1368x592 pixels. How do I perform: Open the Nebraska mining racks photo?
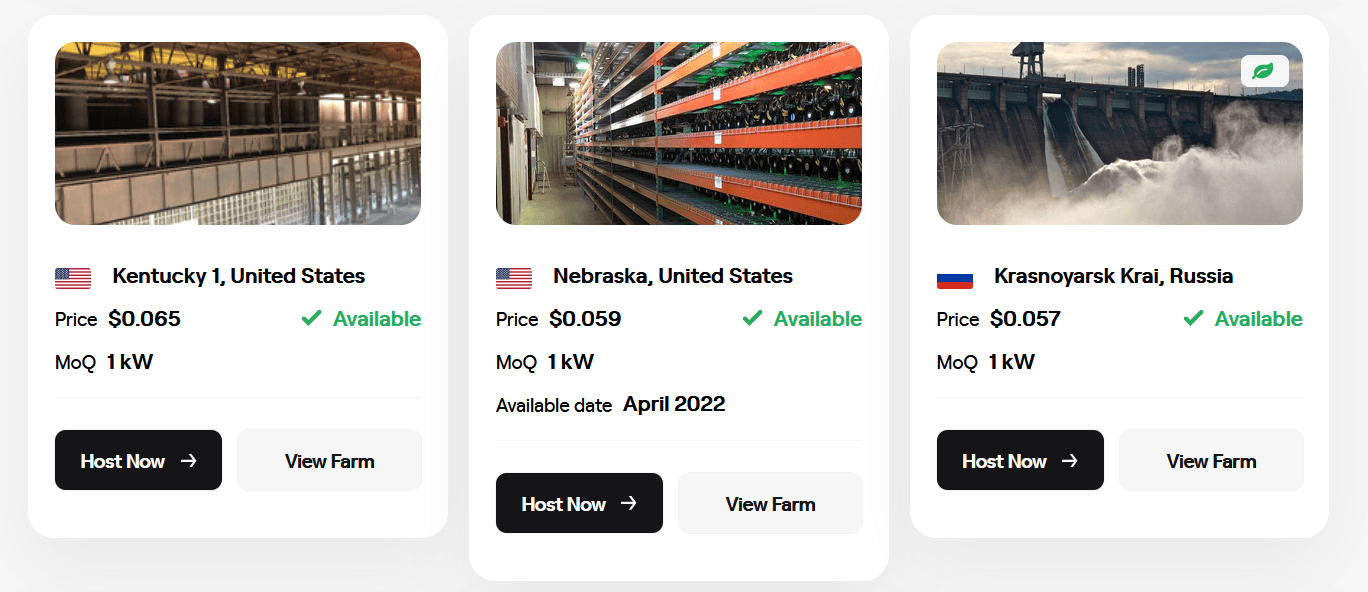pyautogui.click(x=679, y=133)
